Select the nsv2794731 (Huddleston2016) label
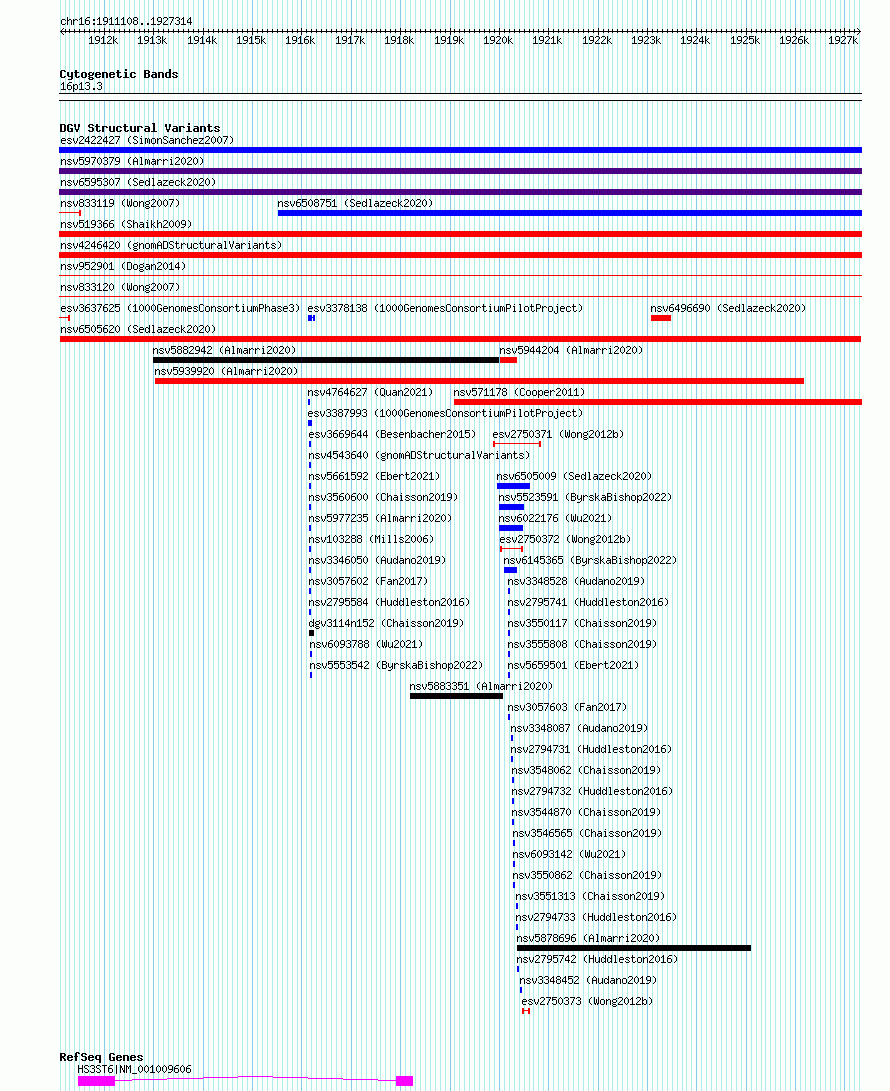Viewport: 890px width, 1091px height. tap(591, 749)
